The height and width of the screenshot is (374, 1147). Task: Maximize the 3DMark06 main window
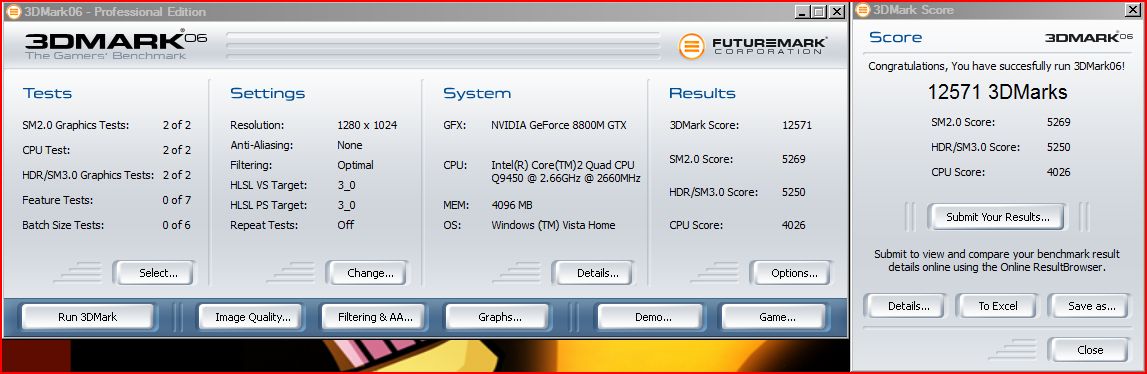[819, 12]
